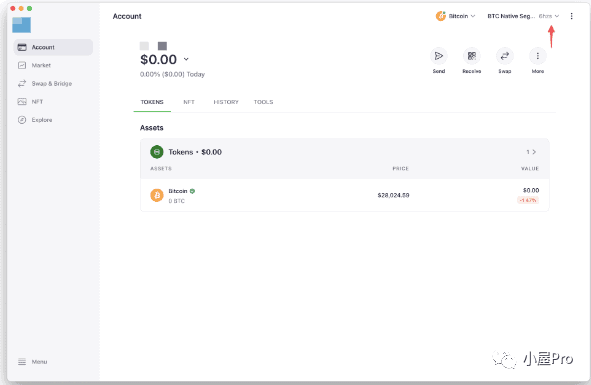591x385 pixels.
Task: Click the light gray square above balance
Action: [144, 46]
